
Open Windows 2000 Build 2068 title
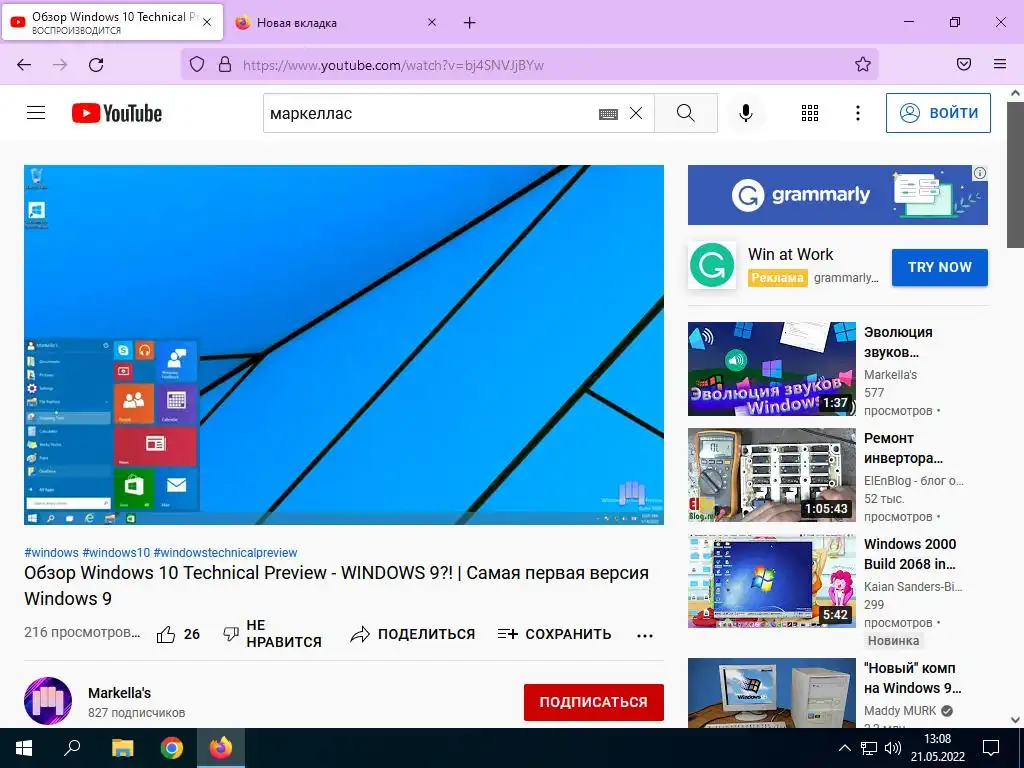(x=910, y=554)
